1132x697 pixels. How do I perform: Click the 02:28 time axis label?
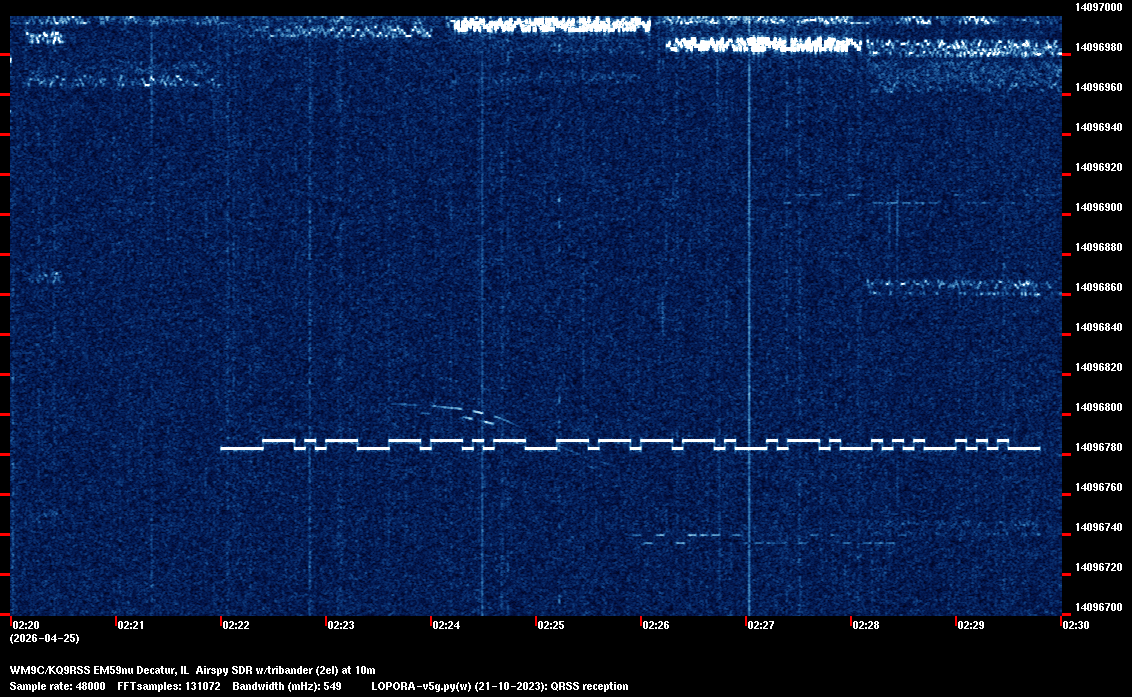pos(866,625)
